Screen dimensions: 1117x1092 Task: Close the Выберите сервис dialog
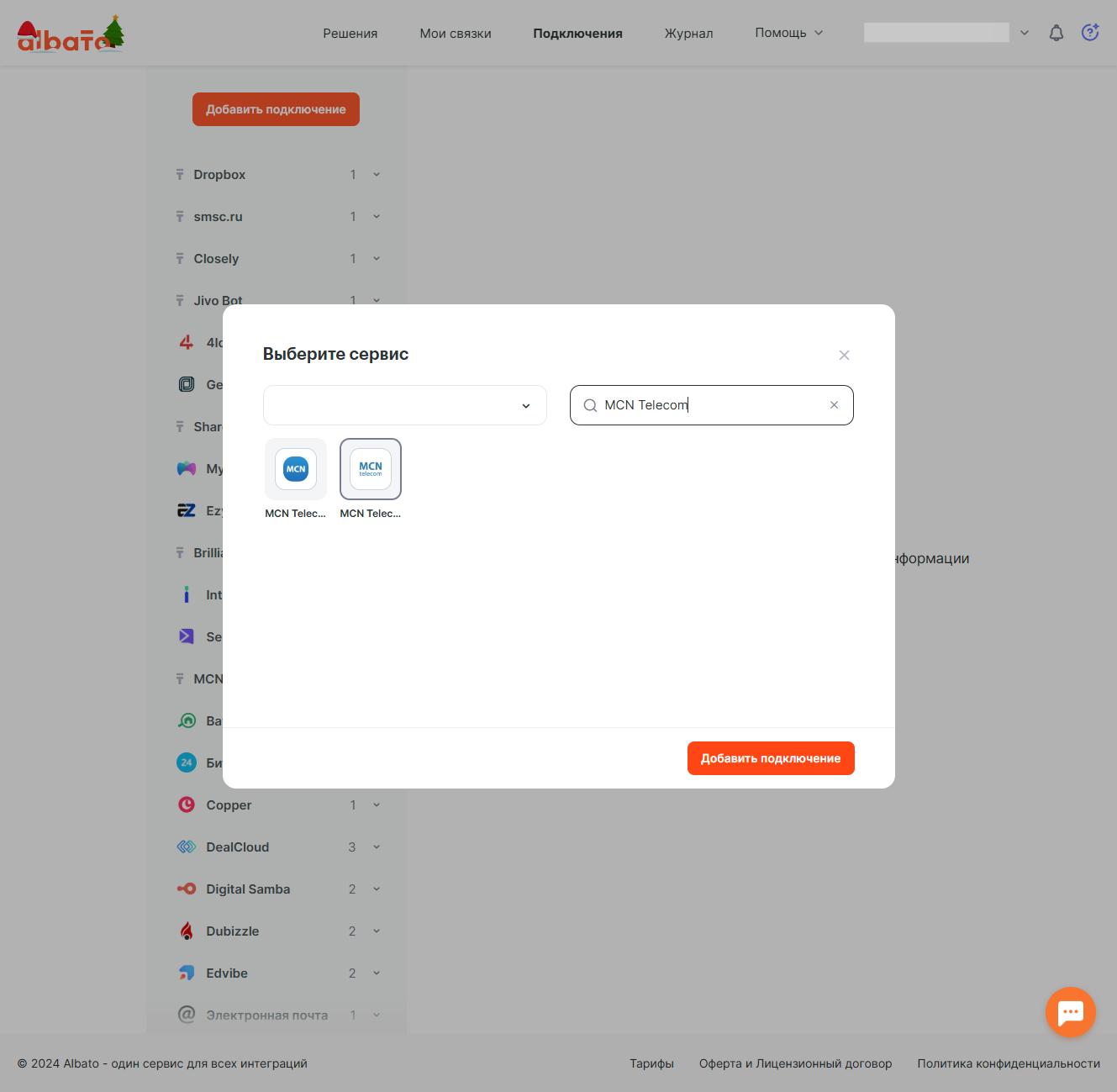pos(844,356)
